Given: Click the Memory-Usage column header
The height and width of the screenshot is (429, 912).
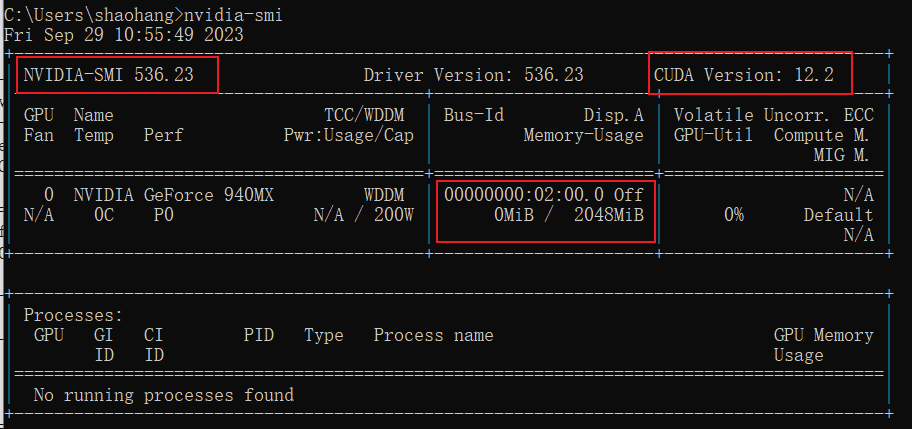Looking at the screenshot, I should pyautogui.click(x=583, y=135).
